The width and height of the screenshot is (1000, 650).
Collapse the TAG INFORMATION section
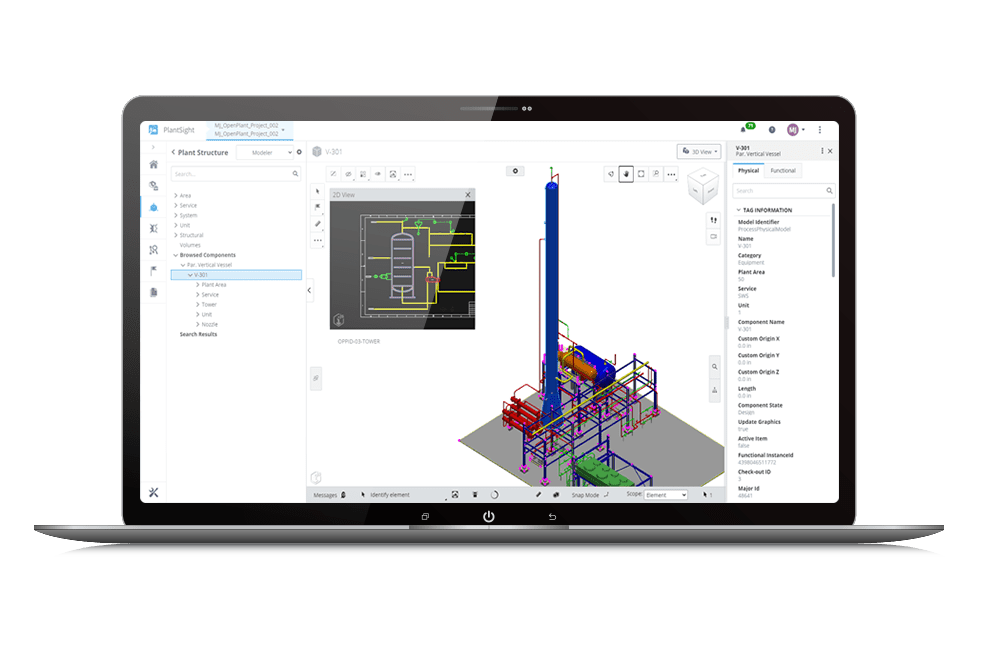click(737, 210)
